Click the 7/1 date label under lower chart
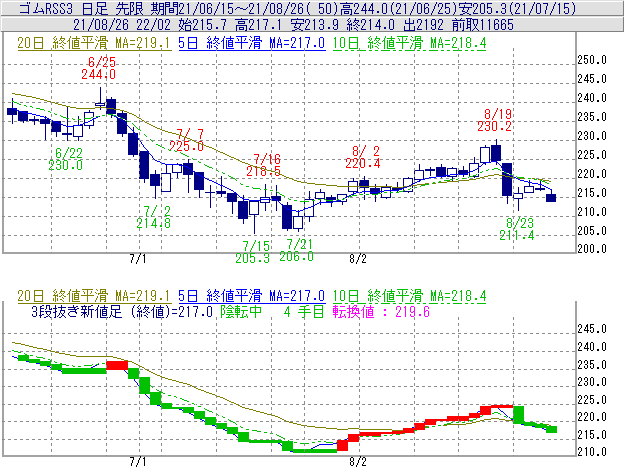This screenshot has width=624, height=475. pos(138,462)
